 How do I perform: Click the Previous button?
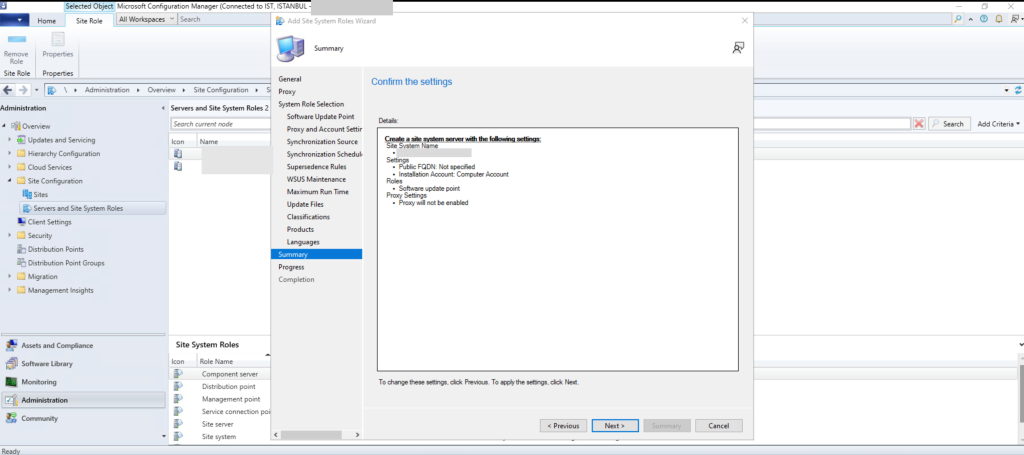tap(563, 425)
